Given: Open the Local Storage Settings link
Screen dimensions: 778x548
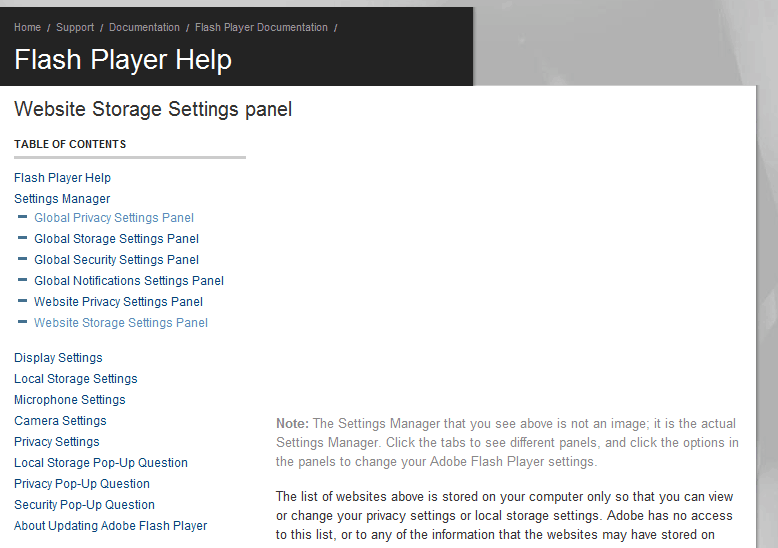Looking at the screenshot, I should [76, 379].
